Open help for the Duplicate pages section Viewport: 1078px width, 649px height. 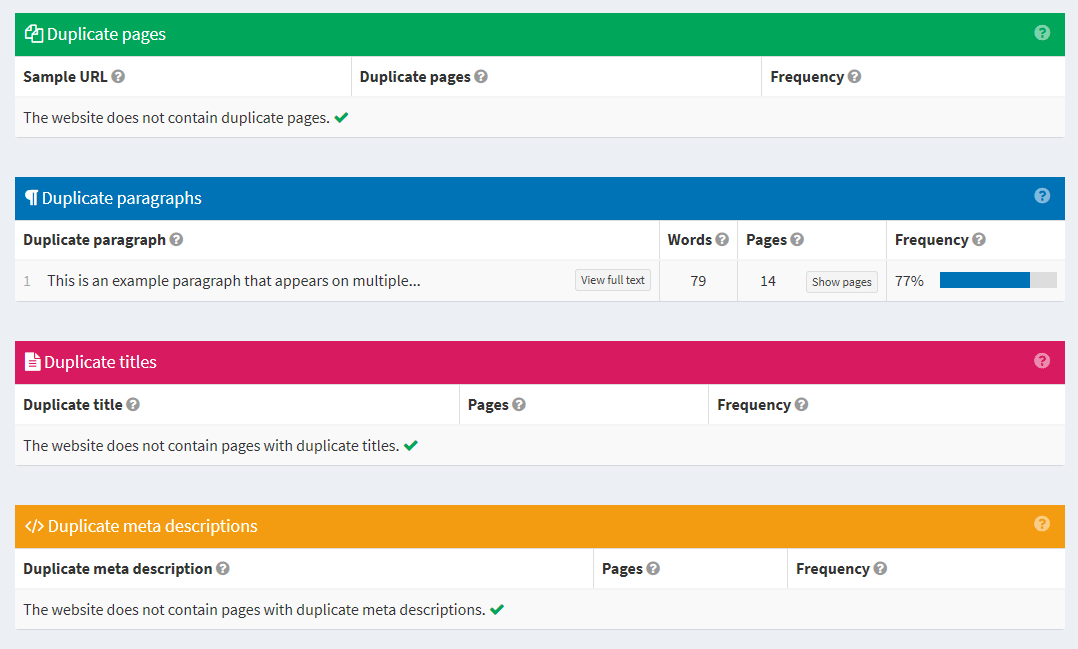point(1042,33)
